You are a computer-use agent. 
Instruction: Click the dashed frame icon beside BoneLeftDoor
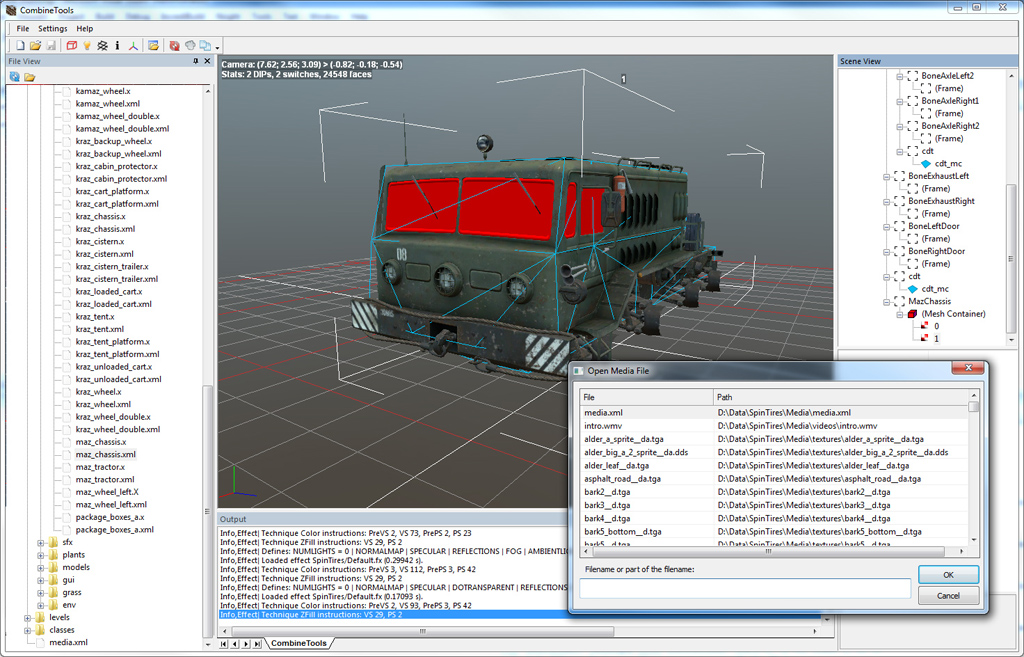tap(899, 227)
